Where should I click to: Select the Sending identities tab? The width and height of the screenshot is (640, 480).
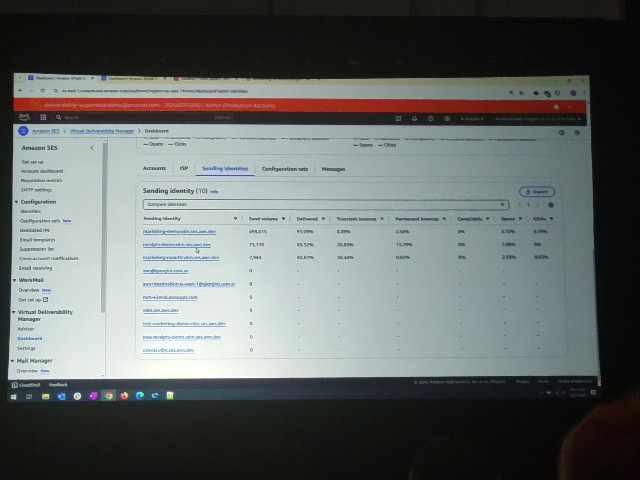click(225, 169)
